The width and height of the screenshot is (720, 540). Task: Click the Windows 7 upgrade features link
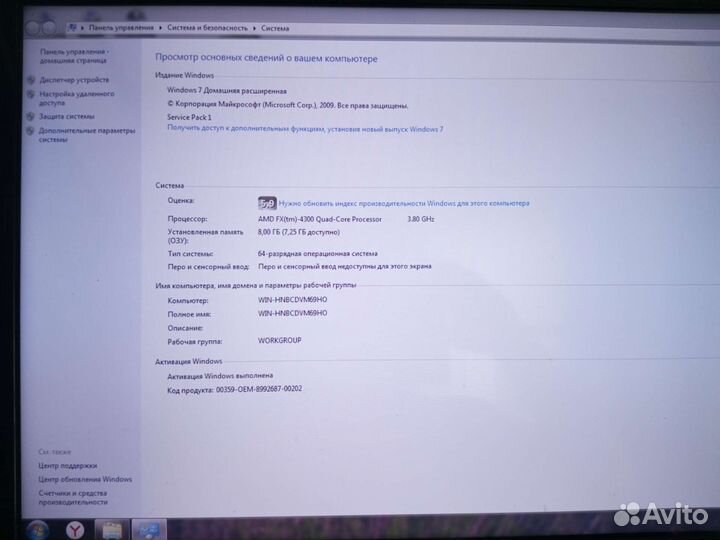[305, 129]
